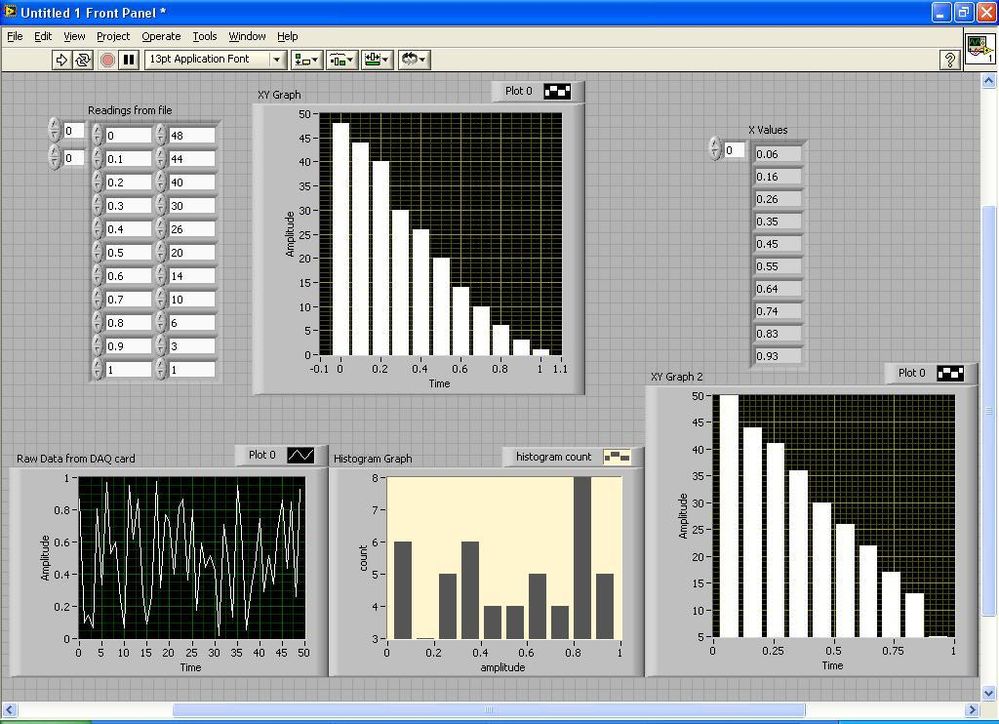Click the X Values element 0.35
Image resolution: width=999 pixels, height=724 pixels.
coord(778,222)
